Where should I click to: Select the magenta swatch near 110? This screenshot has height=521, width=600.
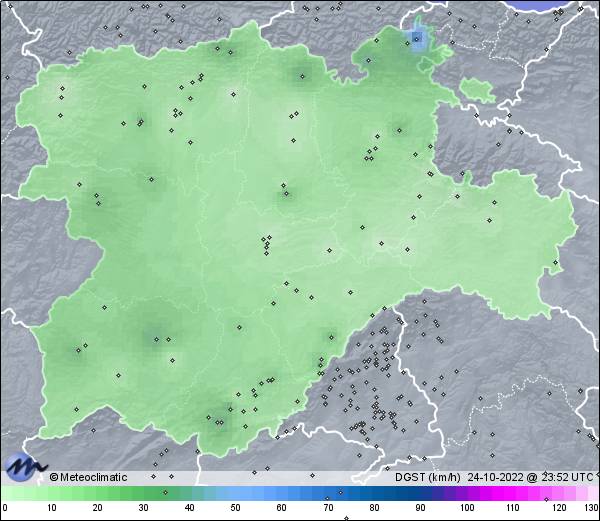click(x=512, y=494)
